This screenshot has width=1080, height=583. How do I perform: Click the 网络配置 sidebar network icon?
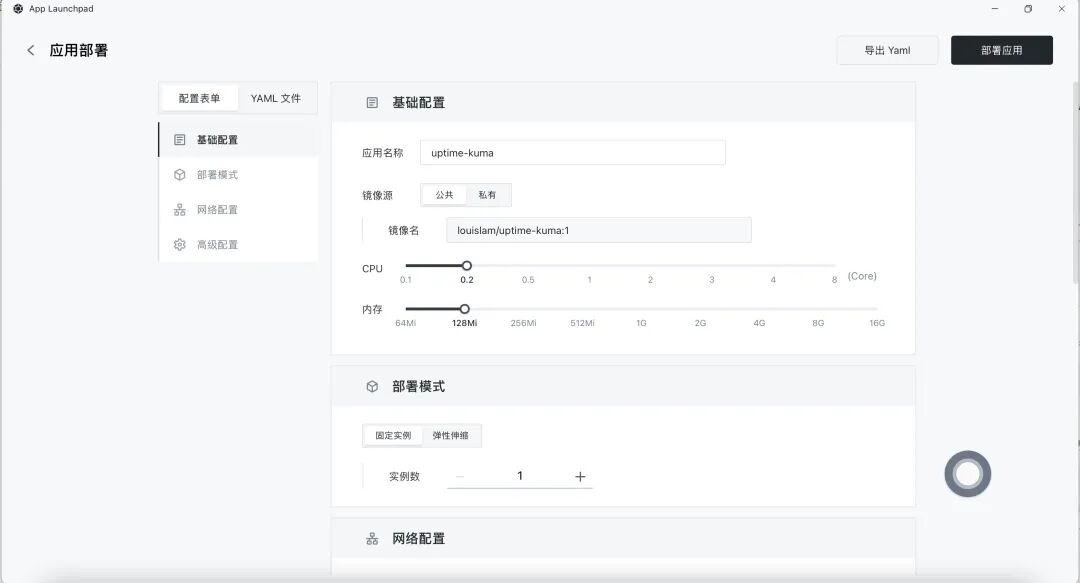pos(180,209)
